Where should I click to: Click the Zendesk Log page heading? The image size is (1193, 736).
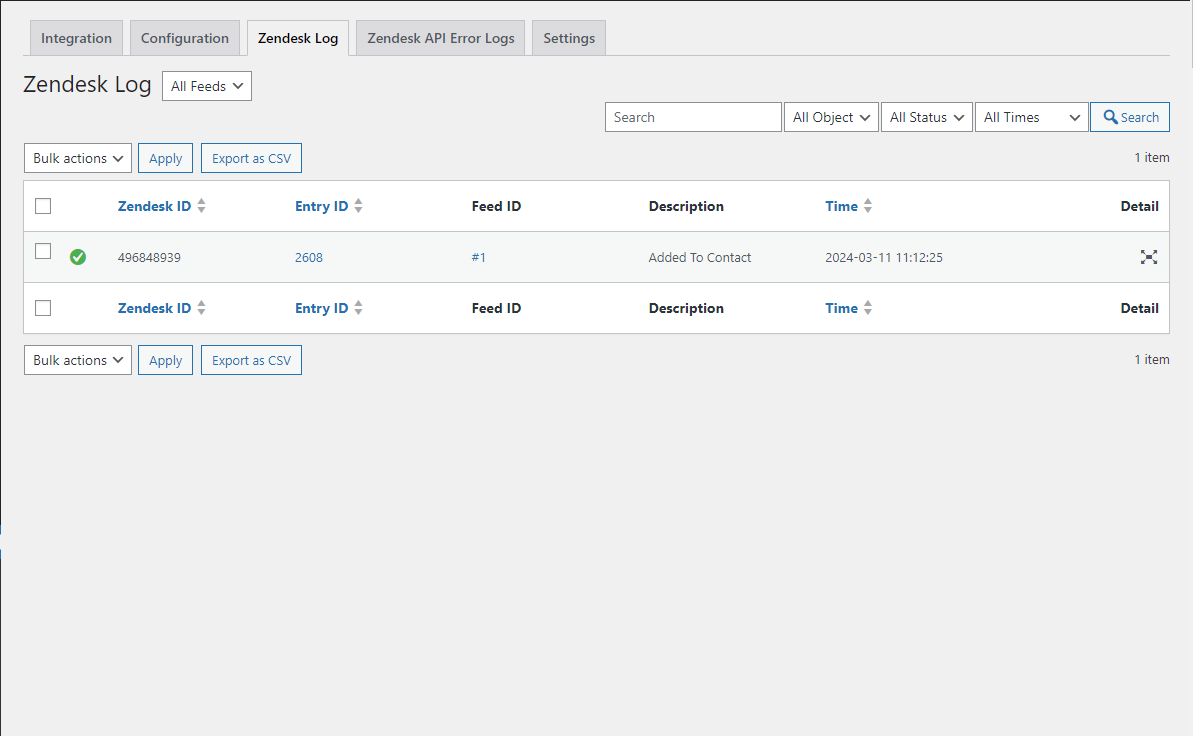point(87,84)
